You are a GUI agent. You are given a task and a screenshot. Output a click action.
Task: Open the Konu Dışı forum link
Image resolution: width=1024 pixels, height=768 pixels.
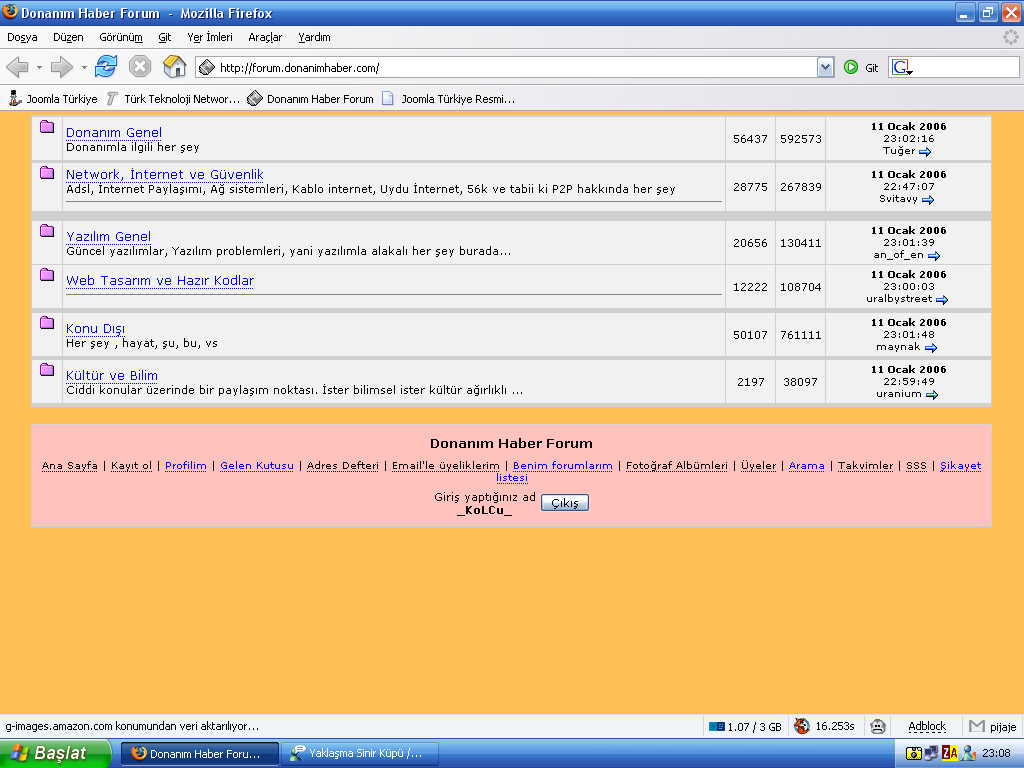[95, 328]
